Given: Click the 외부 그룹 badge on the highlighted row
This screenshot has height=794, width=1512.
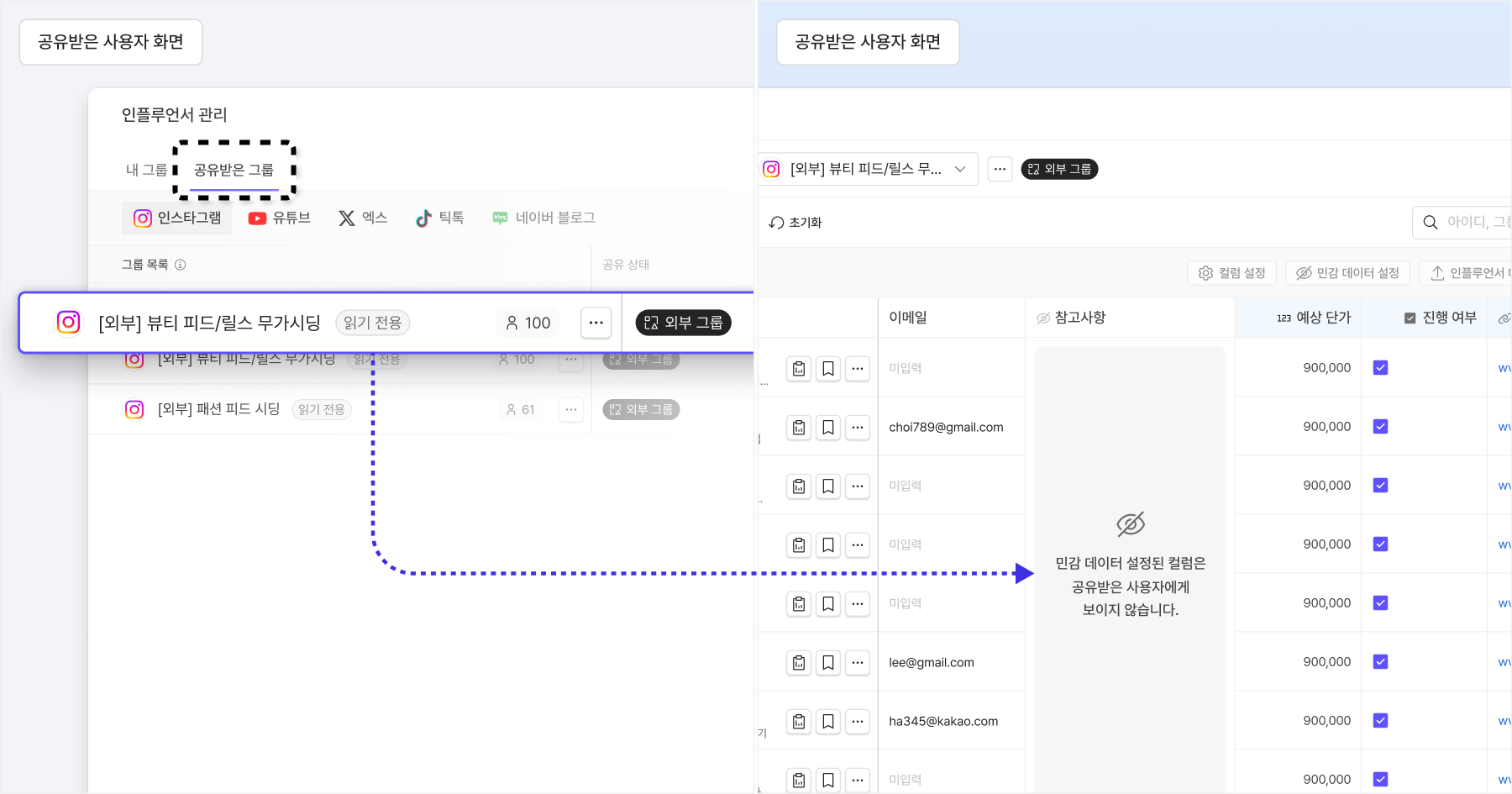Looking at the screenshot, I should tap(683, 323).
